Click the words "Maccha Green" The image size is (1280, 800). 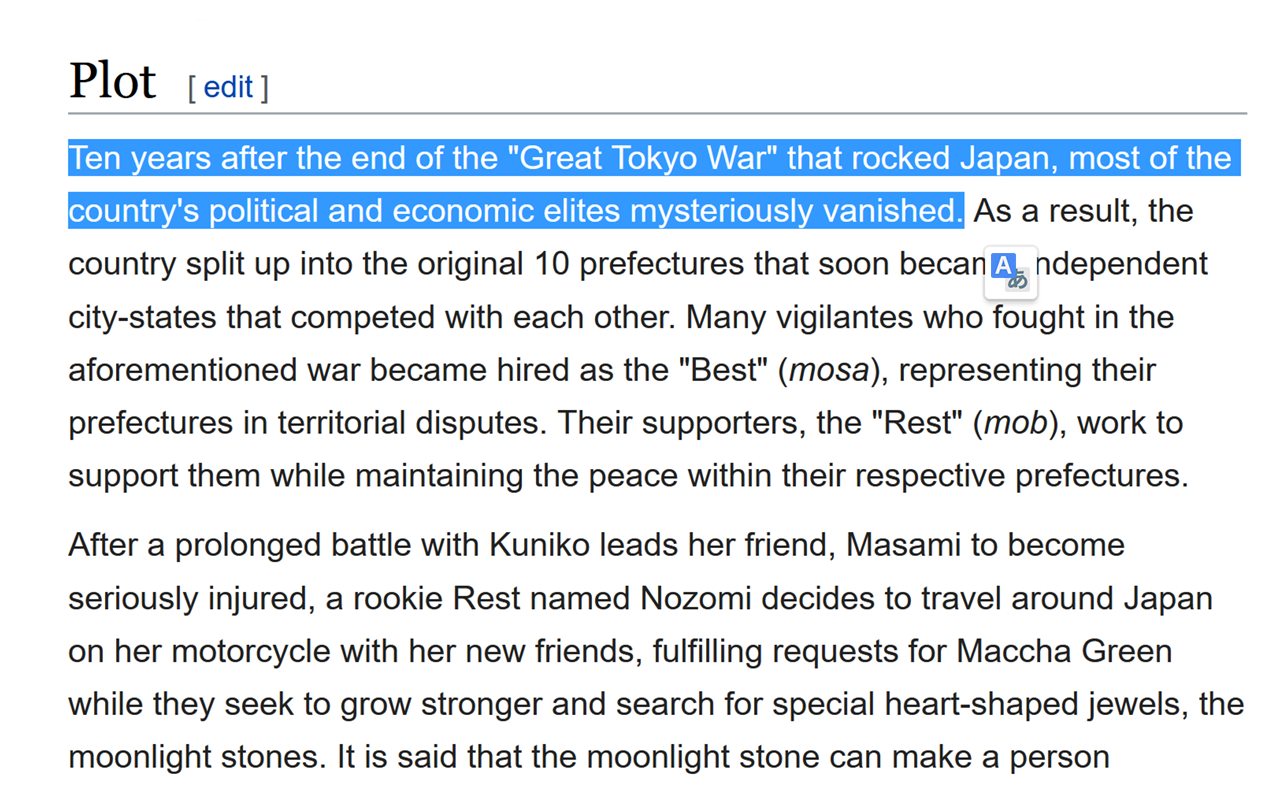1064,651
